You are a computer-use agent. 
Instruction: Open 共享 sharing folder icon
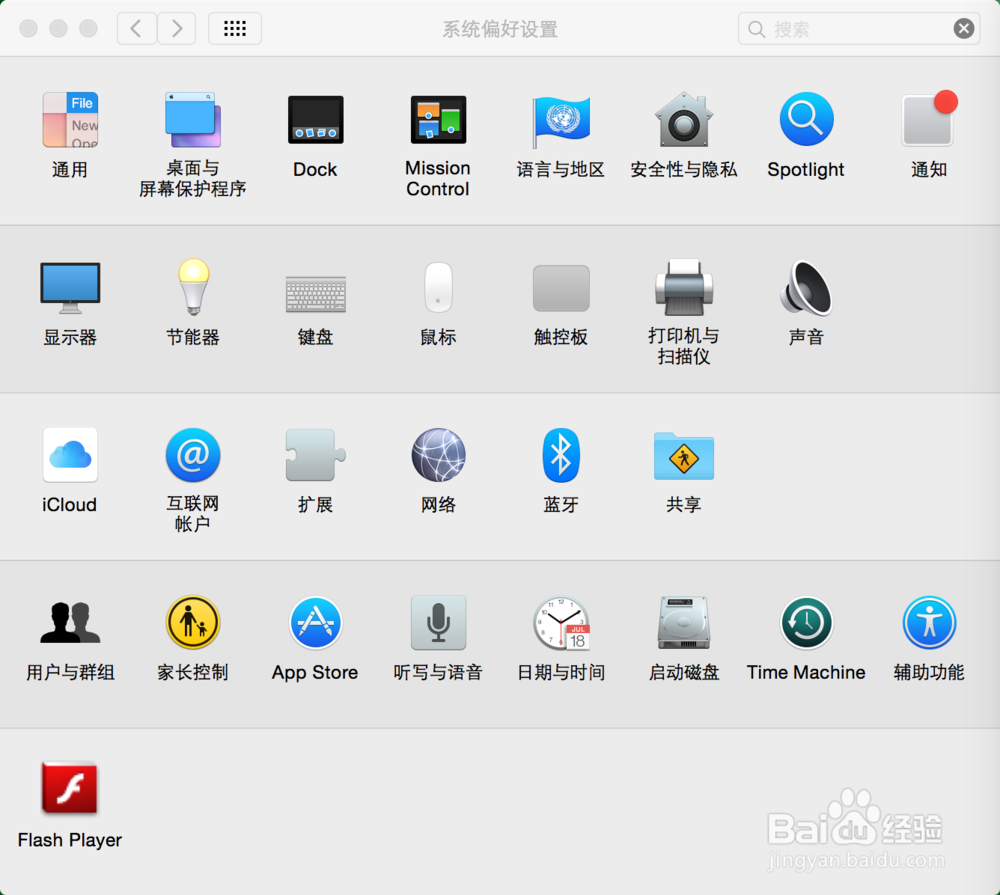[x=684, y=455]
